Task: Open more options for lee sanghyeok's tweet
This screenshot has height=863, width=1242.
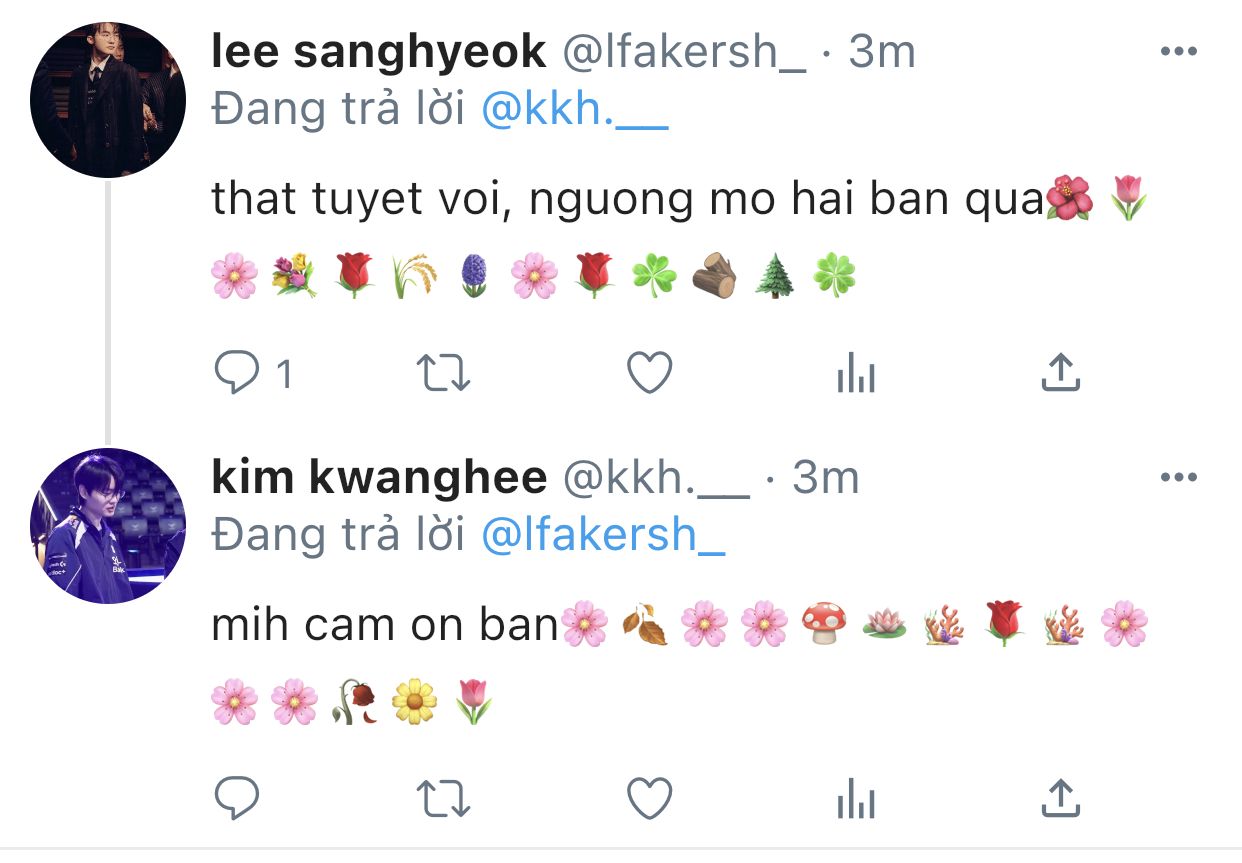Action: pyautogui.click(x=1178, y=52)
